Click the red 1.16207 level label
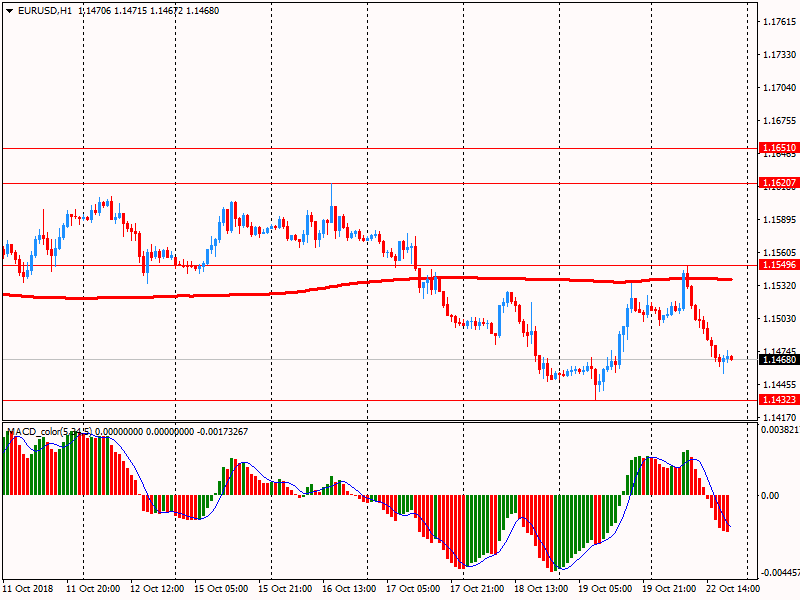Screen dimensions: 800x600 (778, 183)
